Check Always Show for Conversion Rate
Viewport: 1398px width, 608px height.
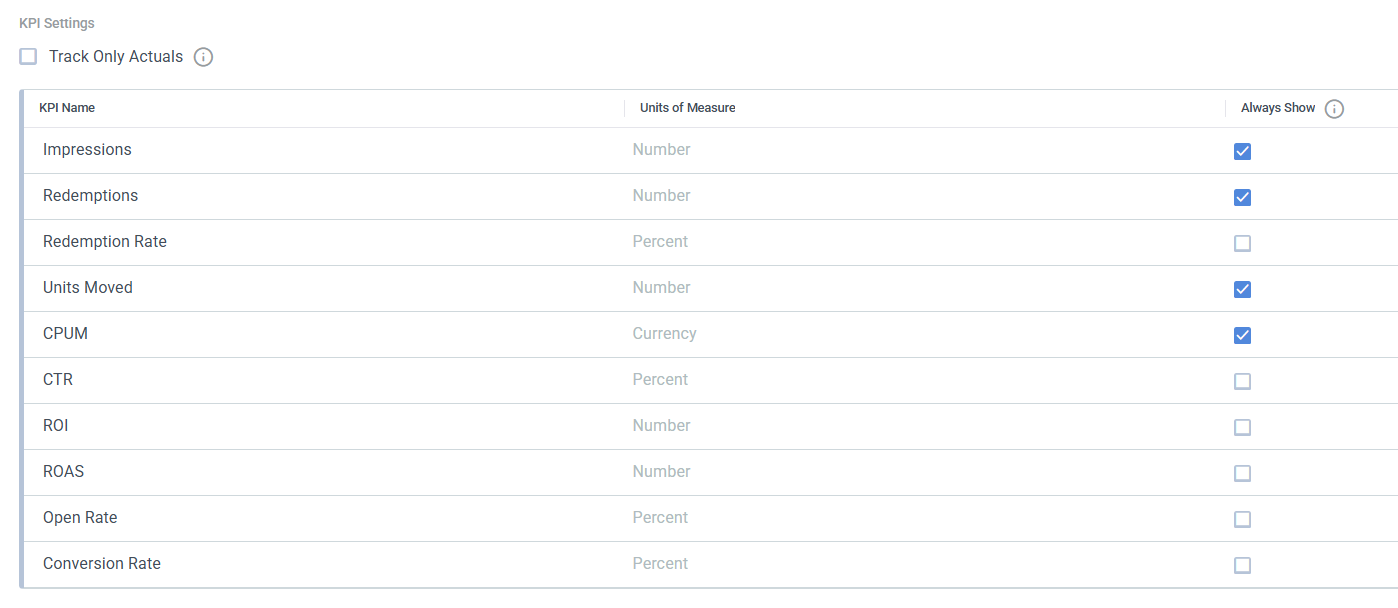[1242, 565]
